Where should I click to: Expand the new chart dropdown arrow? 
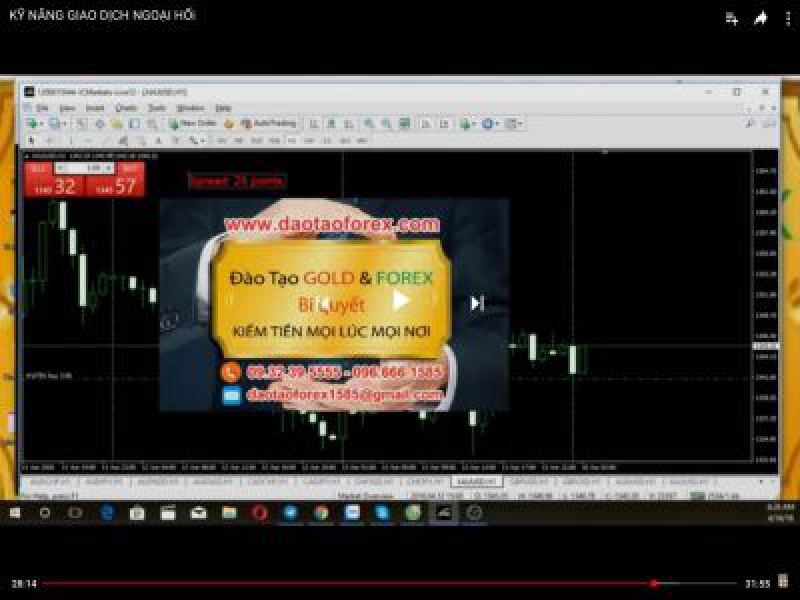click(41, 124)
